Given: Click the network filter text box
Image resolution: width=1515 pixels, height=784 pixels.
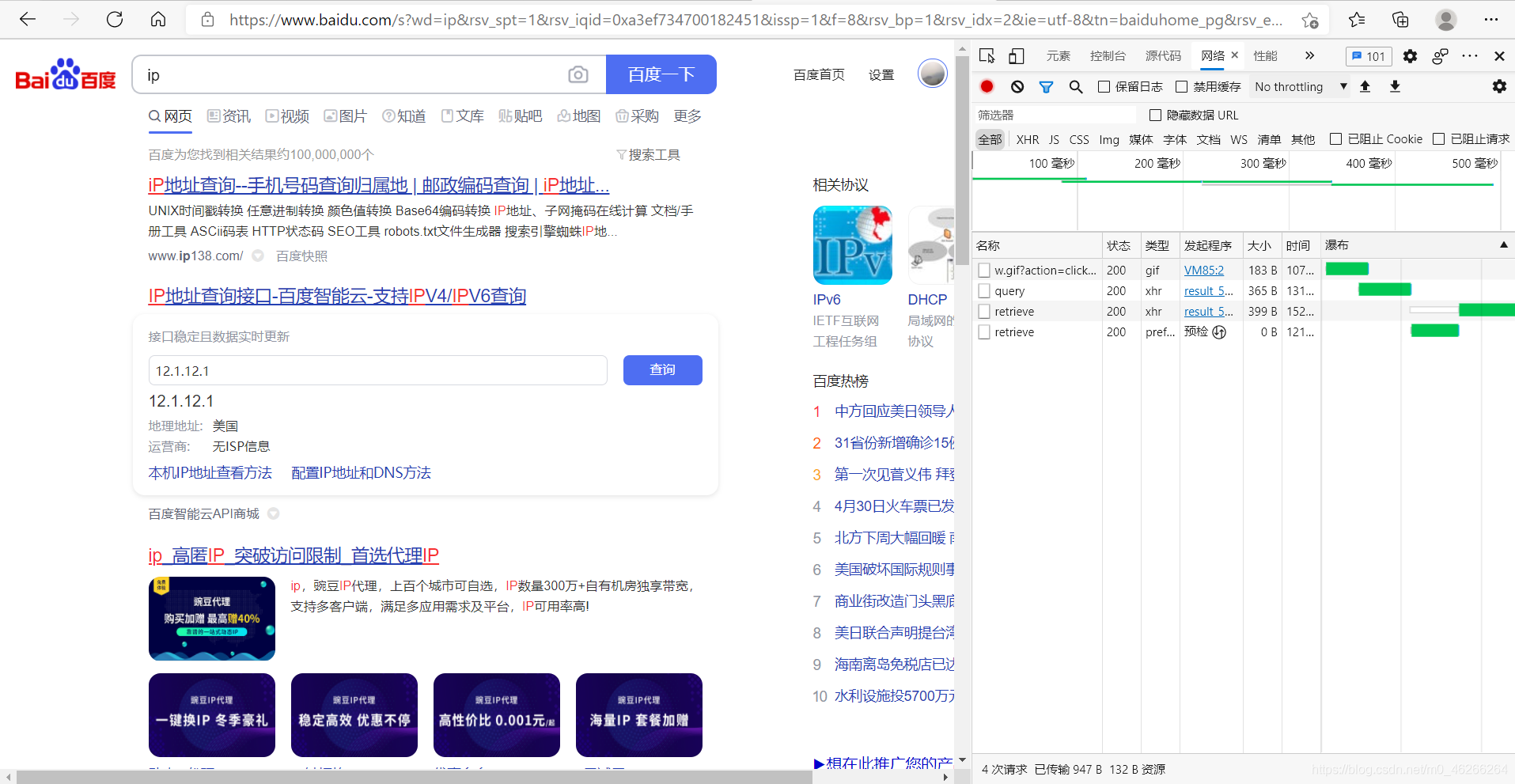Looking at the screenshot, I should (1054, 116).
